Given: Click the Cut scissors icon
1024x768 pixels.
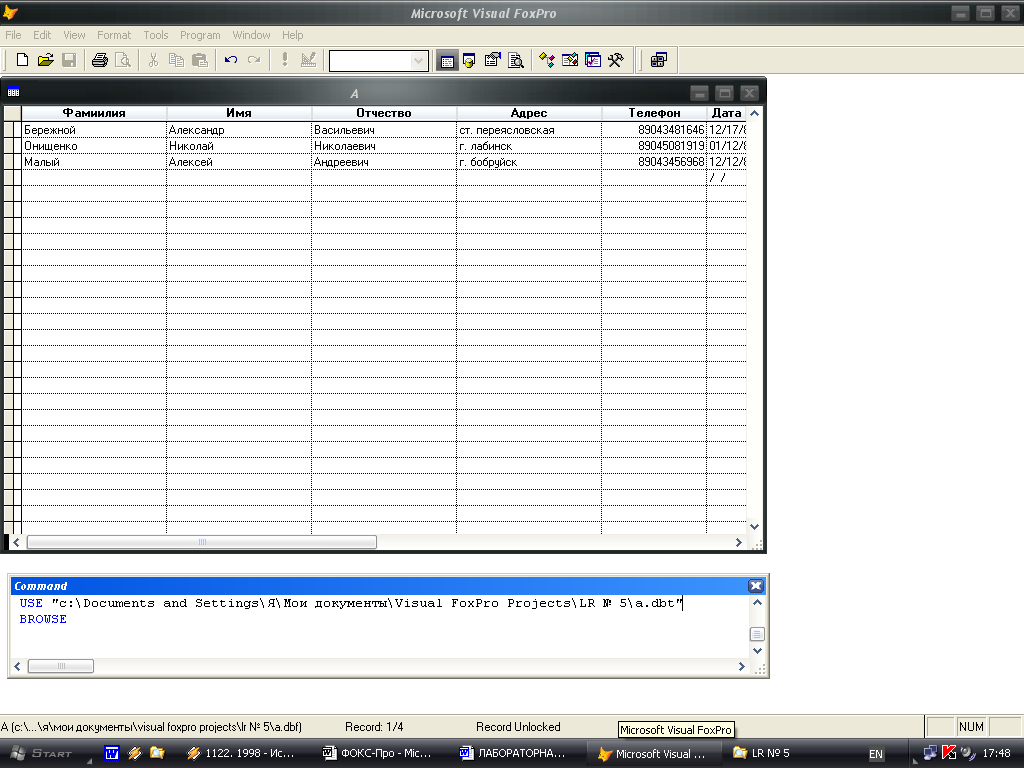Looking at the screenshot, I should (x=153, y=60).
